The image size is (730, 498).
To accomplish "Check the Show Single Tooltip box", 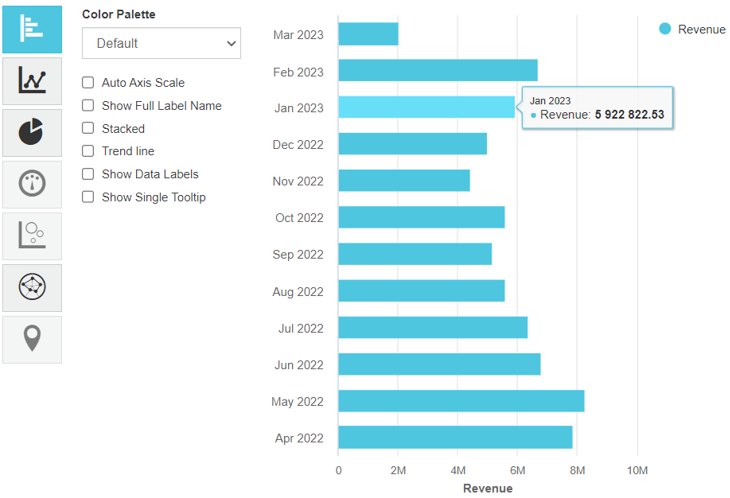I will click(88, 197).
